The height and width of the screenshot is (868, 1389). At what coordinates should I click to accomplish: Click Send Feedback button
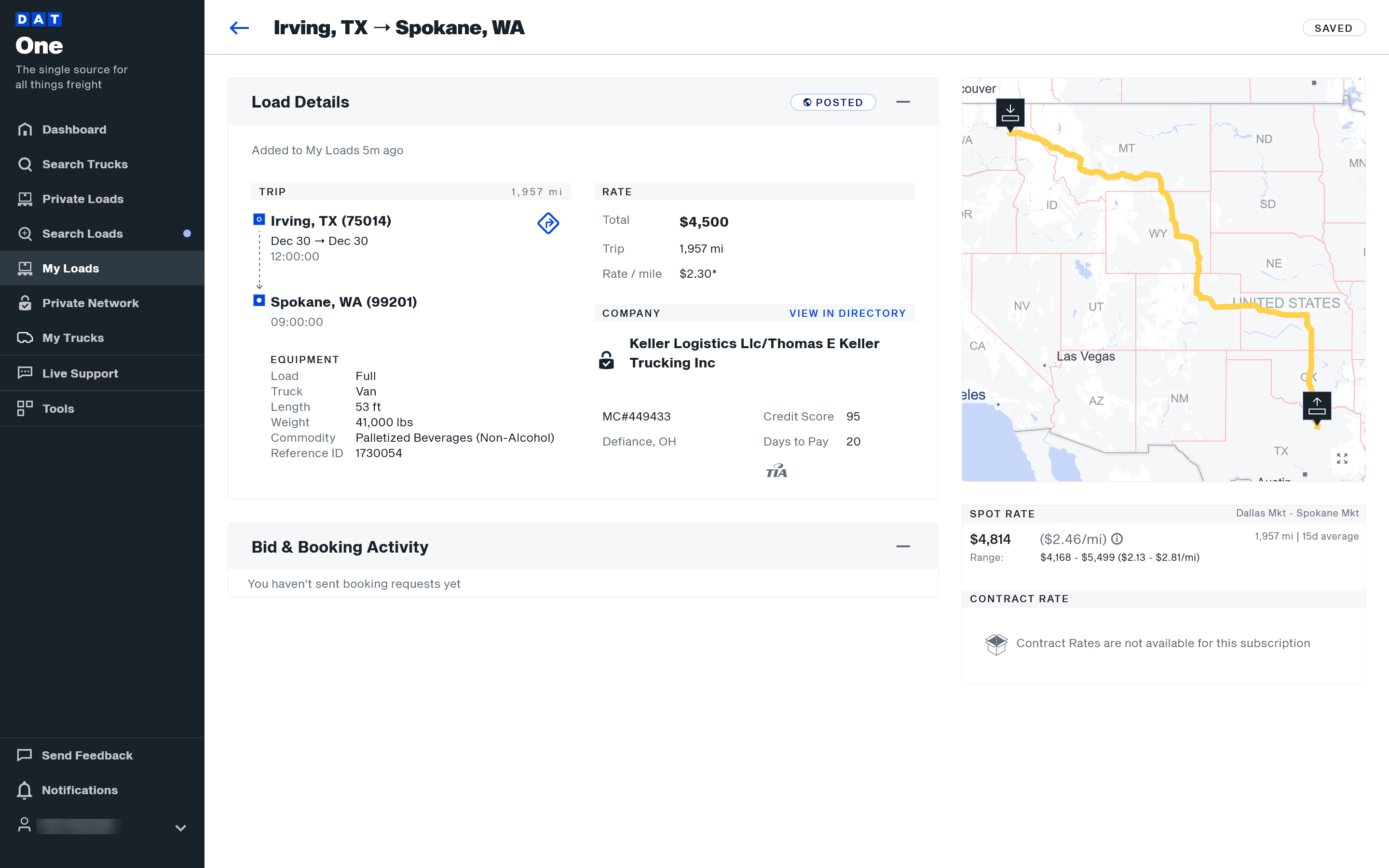(87, 755)
